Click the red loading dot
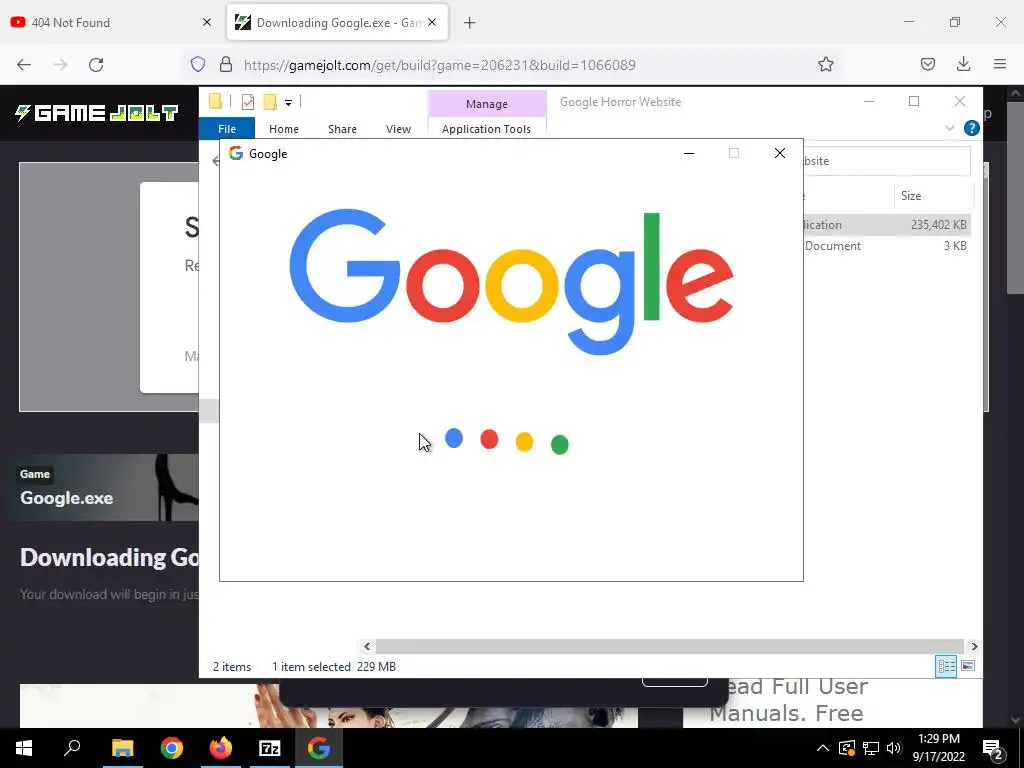The width and height of the screenshot is (1024, 768). 489,439
